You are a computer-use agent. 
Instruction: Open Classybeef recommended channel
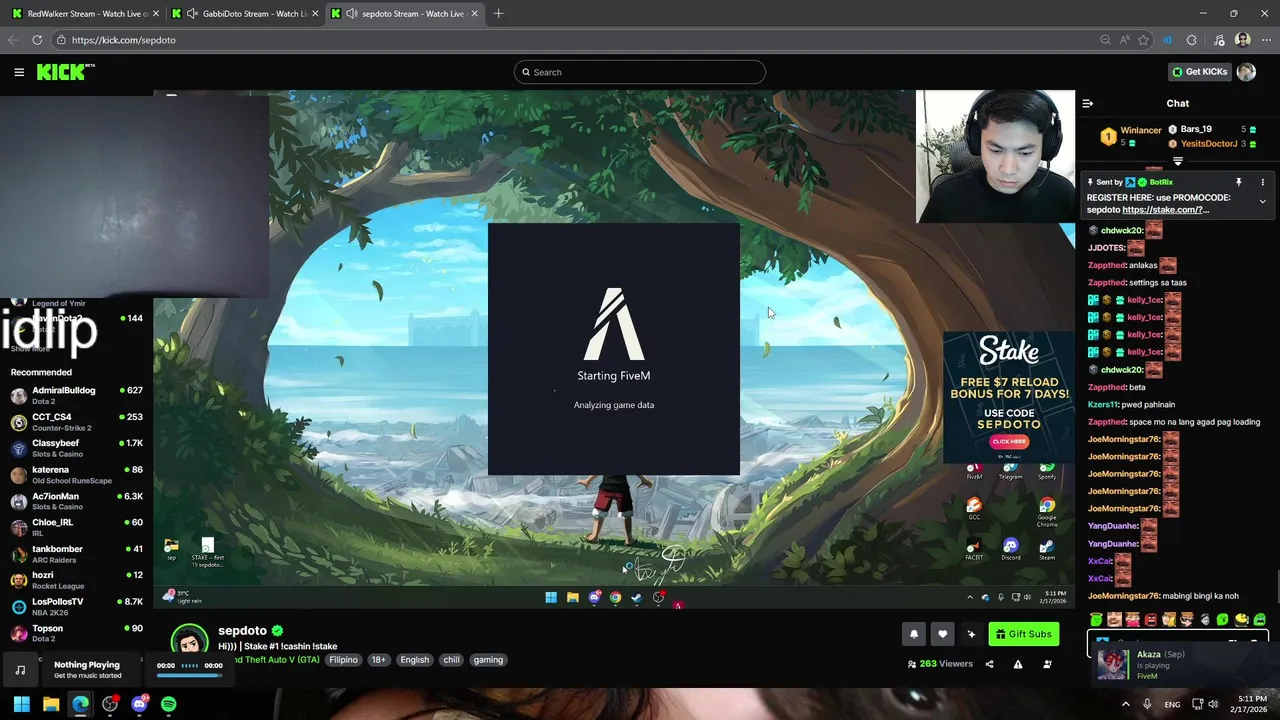[76, 448]
